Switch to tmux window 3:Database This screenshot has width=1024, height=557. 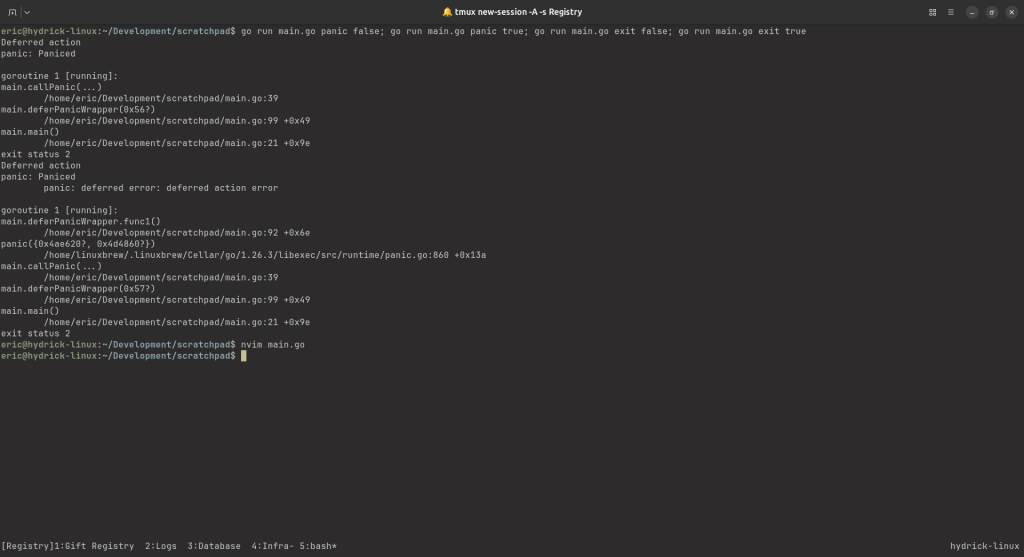click(214, 546)
